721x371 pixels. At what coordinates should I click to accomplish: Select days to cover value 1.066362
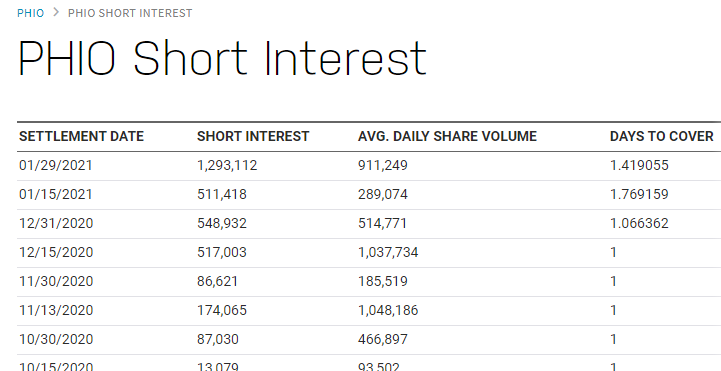click(x=639, y=223)
